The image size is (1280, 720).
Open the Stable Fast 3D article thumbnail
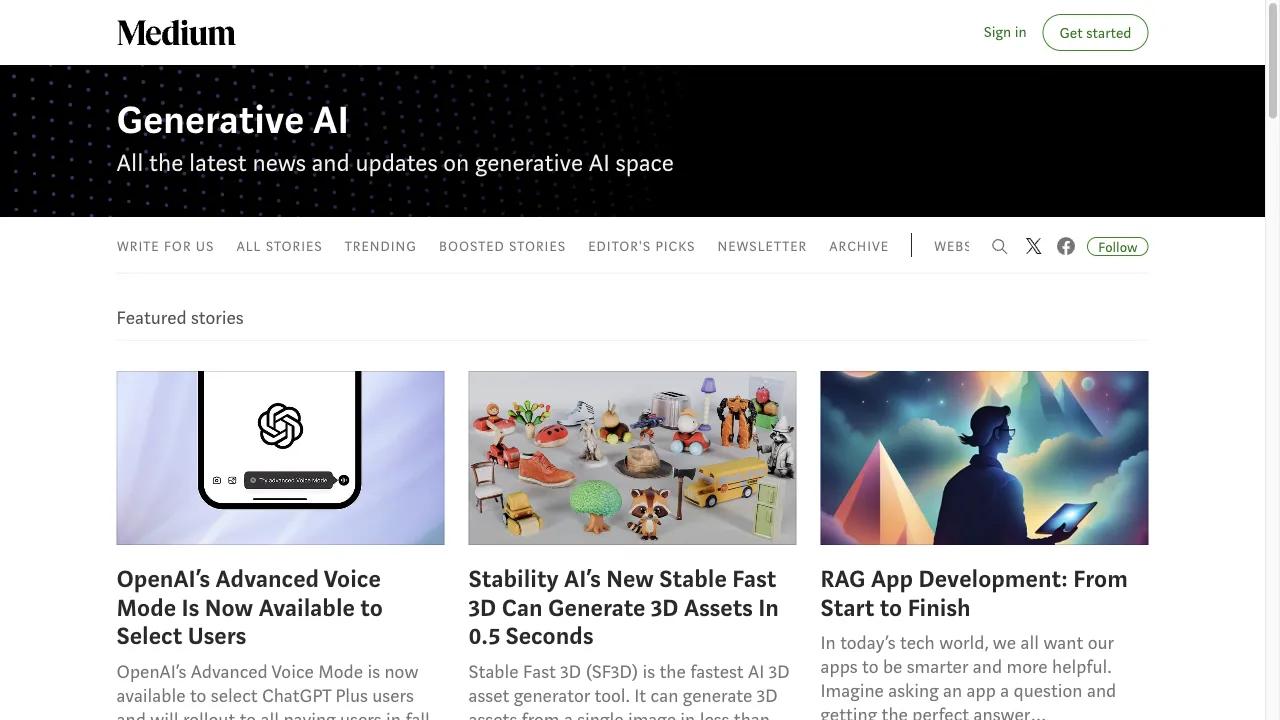coord(632,458)
